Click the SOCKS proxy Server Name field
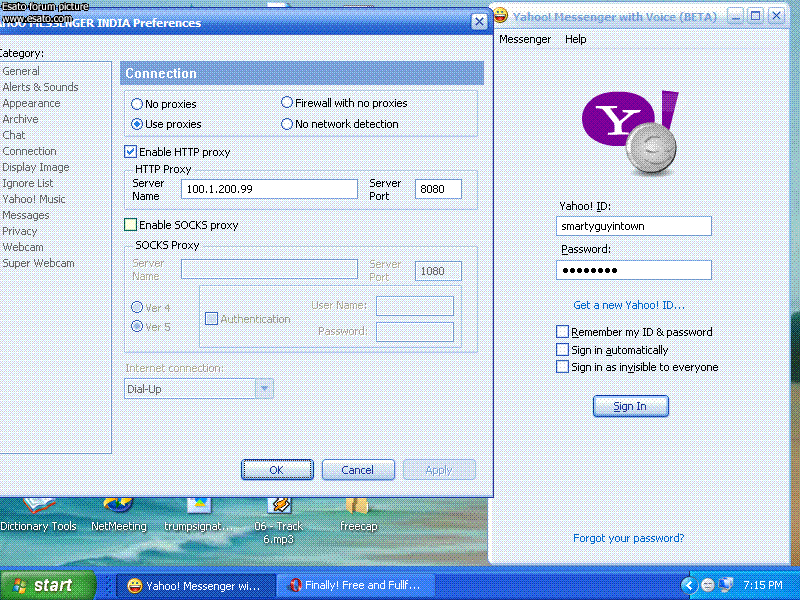The height and width of the screenshot is (600, 800). pos(269,269)
